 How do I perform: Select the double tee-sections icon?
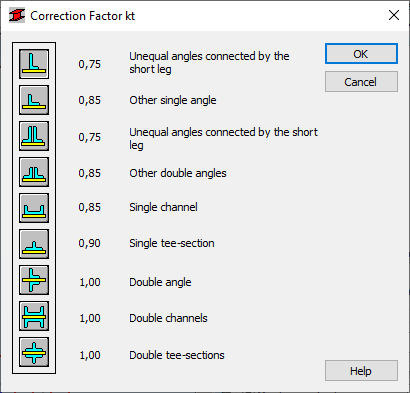coord(34,352)
